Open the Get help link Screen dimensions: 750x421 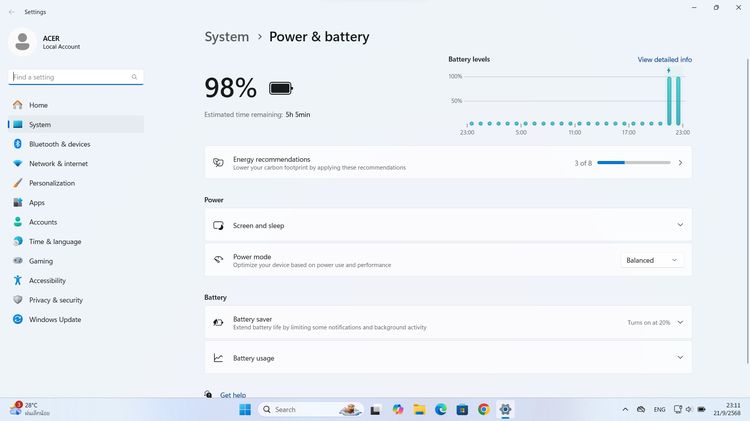click(233, 395)
